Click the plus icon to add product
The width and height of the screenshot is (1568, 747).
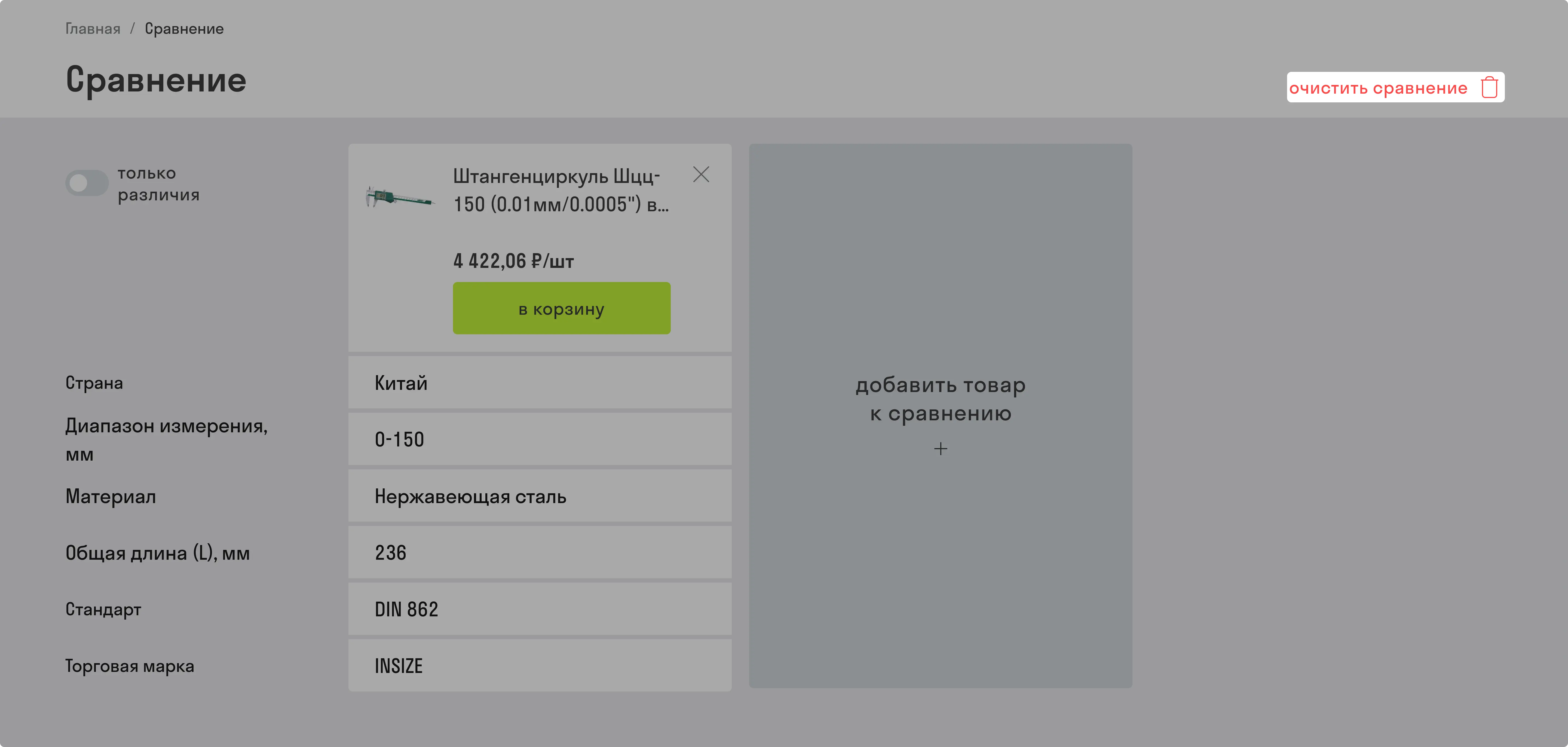click(941, 449)
